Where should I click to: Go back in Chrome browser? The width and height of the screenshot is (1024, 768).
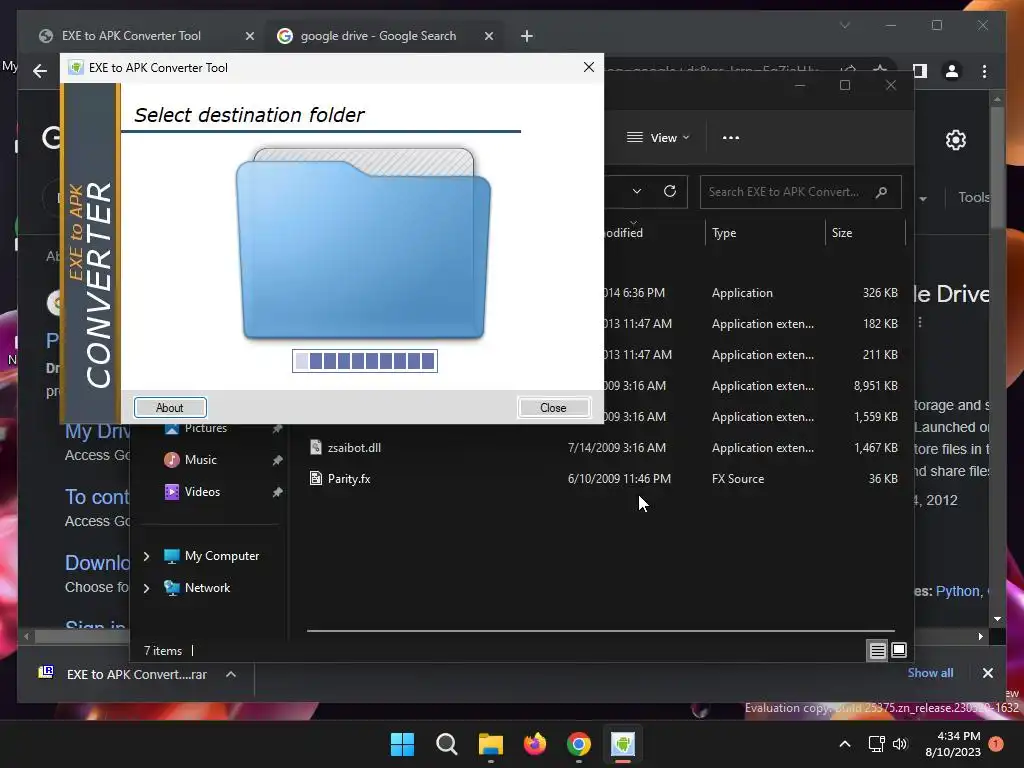pyautogui.click(x=40, y=71)
